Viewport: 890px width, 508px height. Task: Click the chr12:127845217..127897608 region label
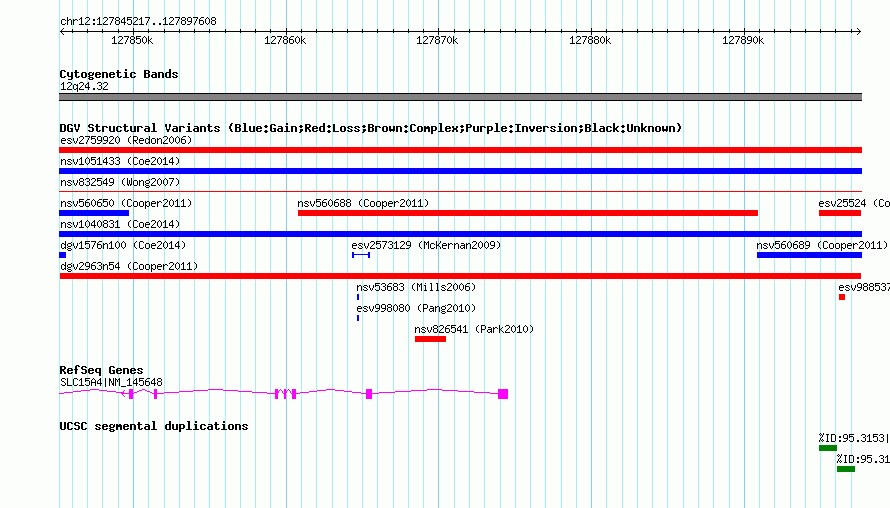(138, 21)
